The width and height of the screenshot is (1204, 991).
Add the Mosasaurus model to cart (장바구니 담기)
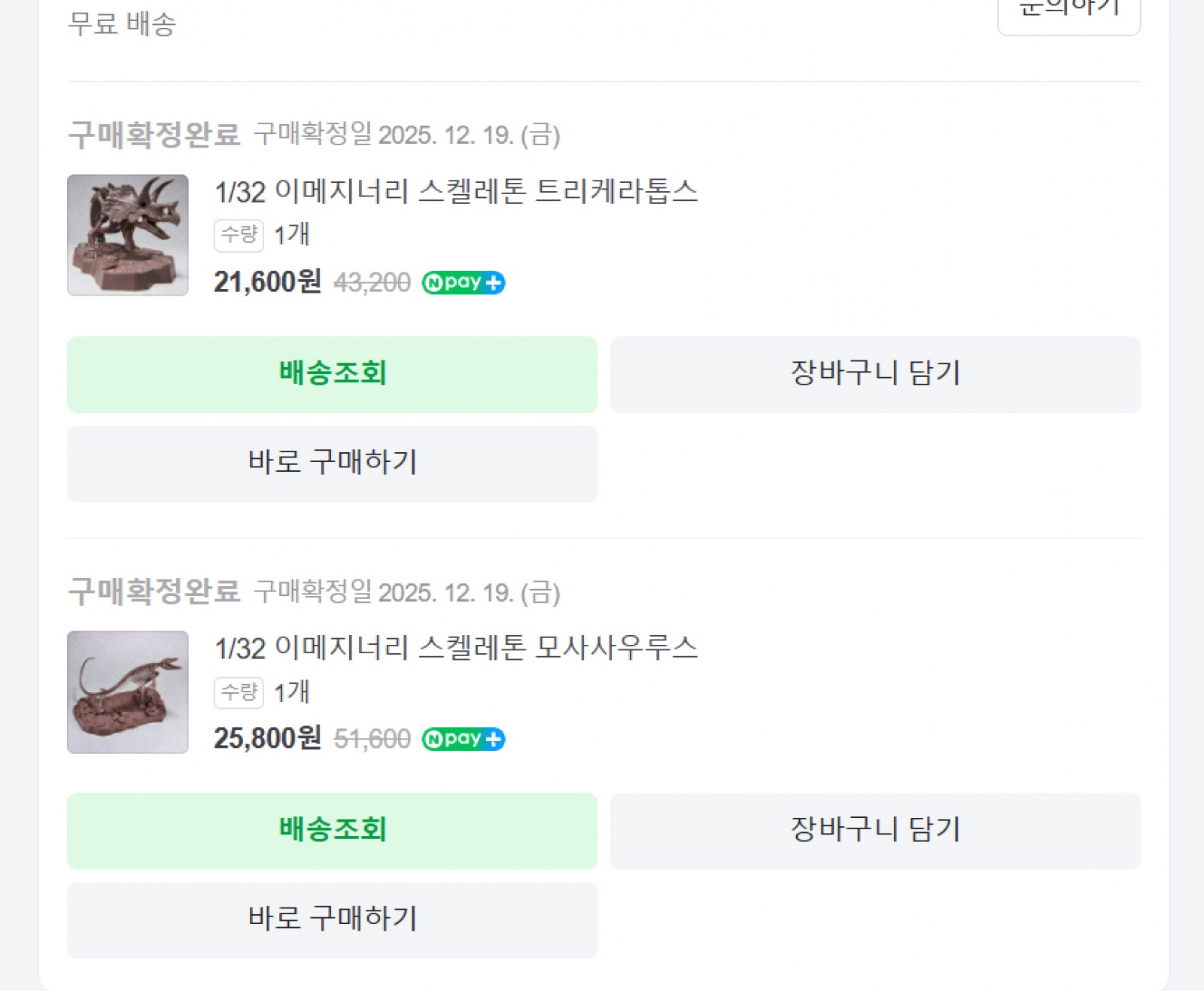875,831
